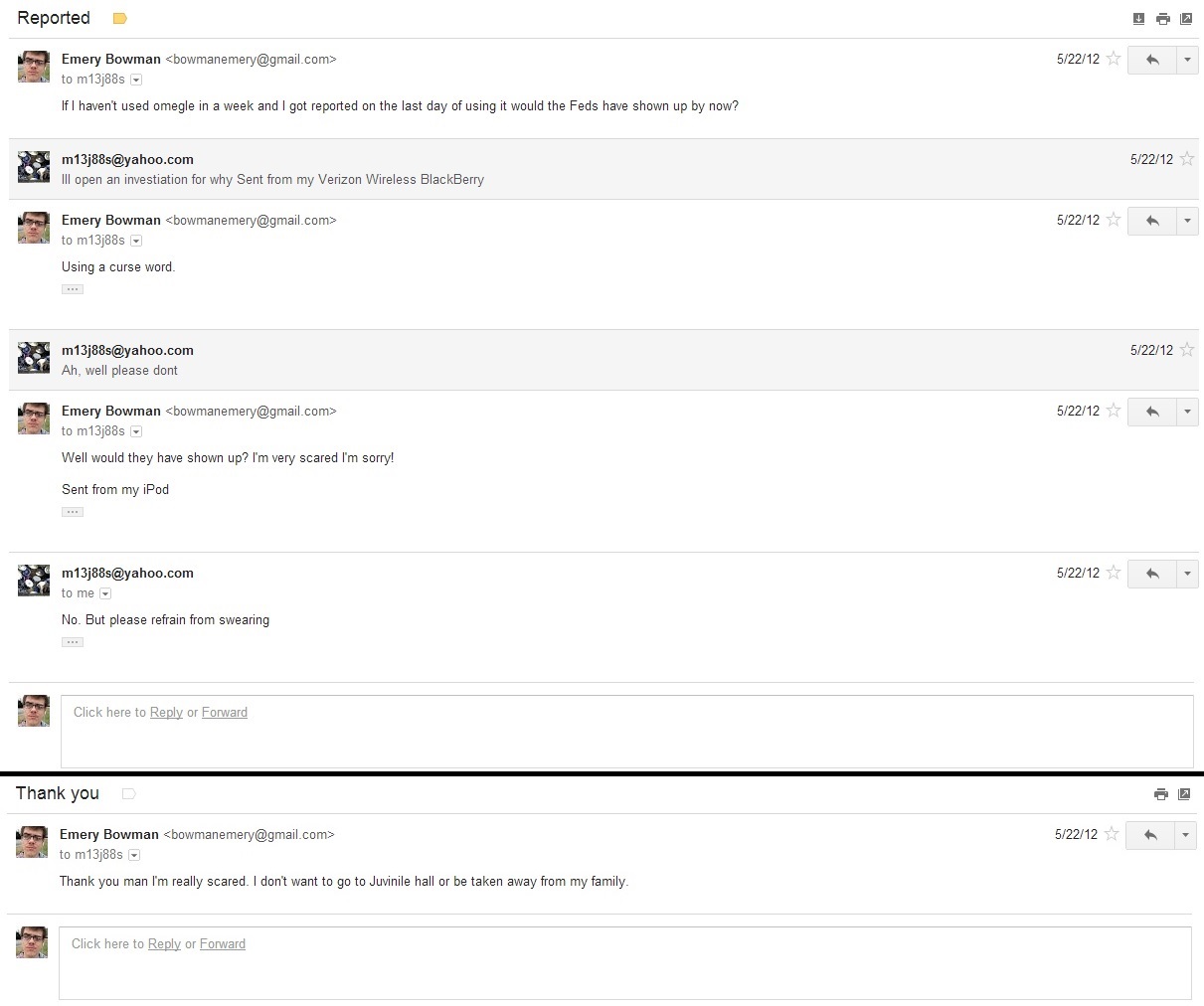Reply to "No. But please refrain from swearing"
Screen dimensions: 1204x1006
[x=1152, y=574]
